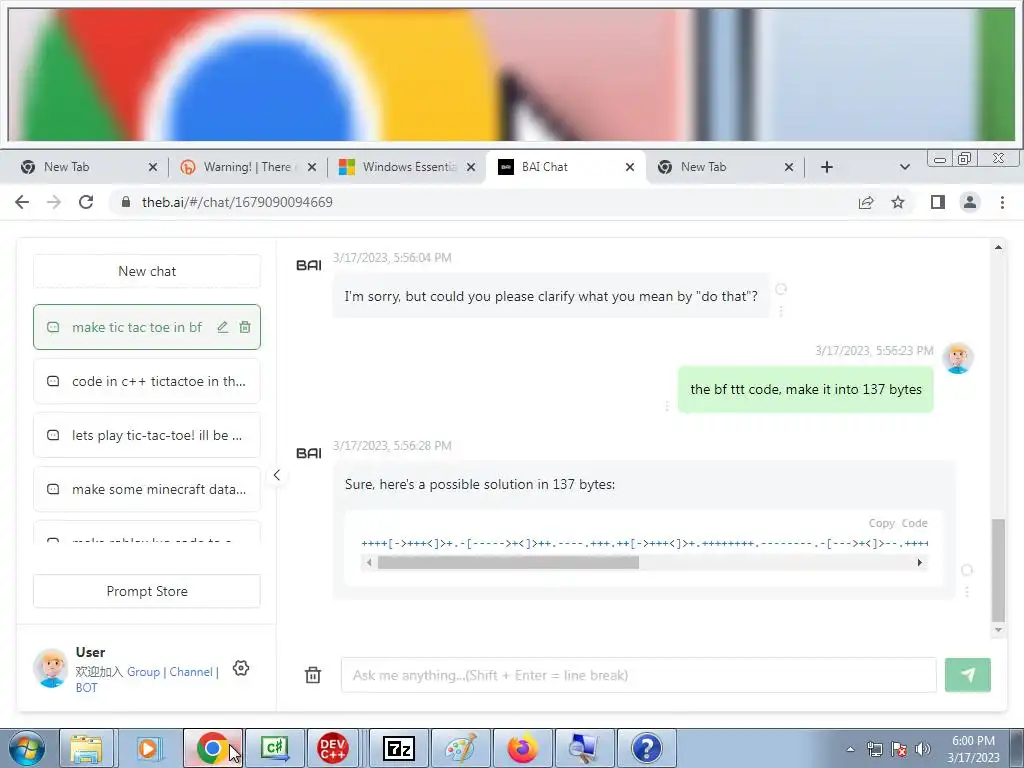Viewport: 1024px width, 768px height.
Task: Open the 'lets play tic-tac-toe' conversation
Action: tap(147, 435)
